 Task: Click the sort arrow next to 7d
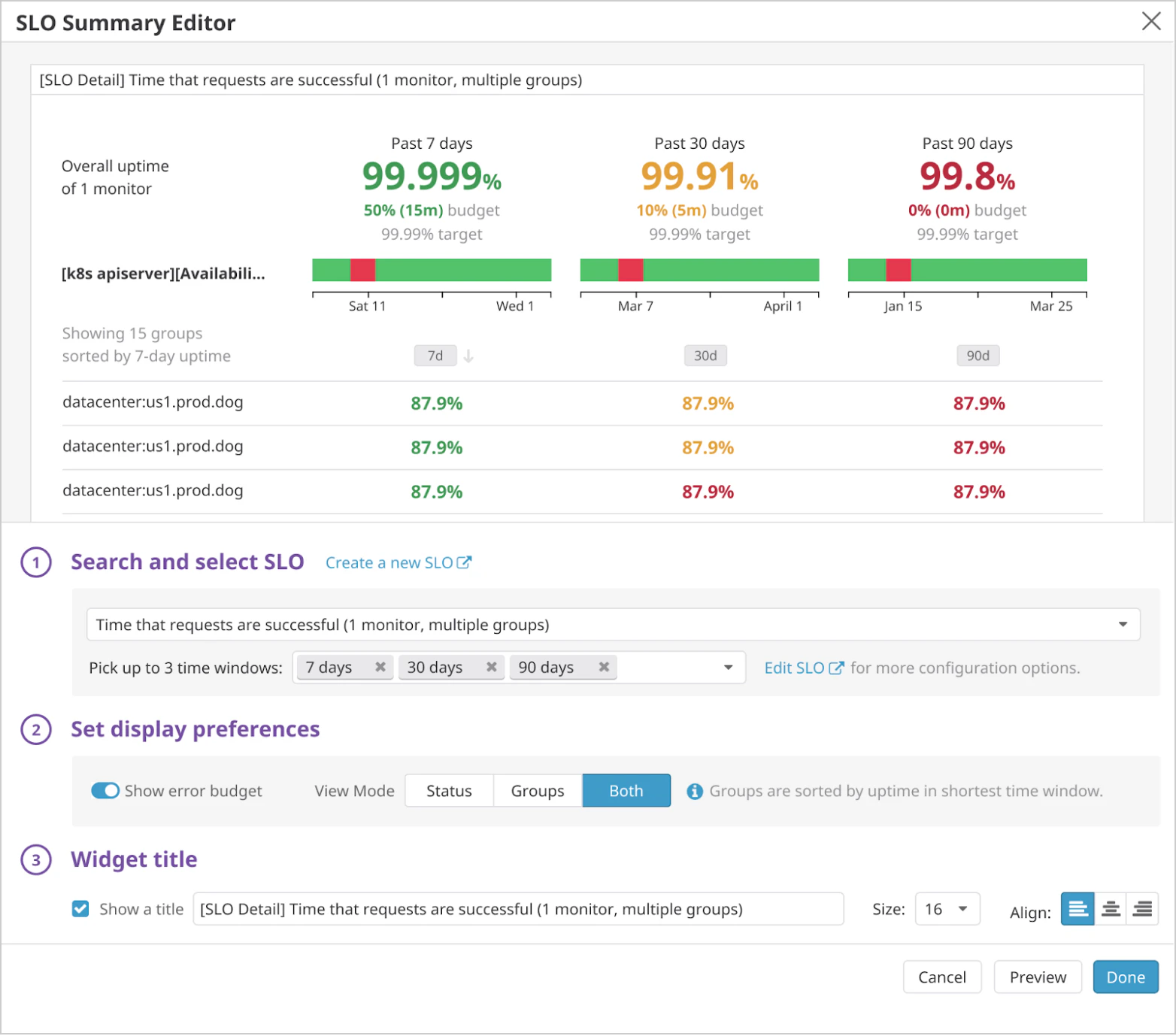468,356
